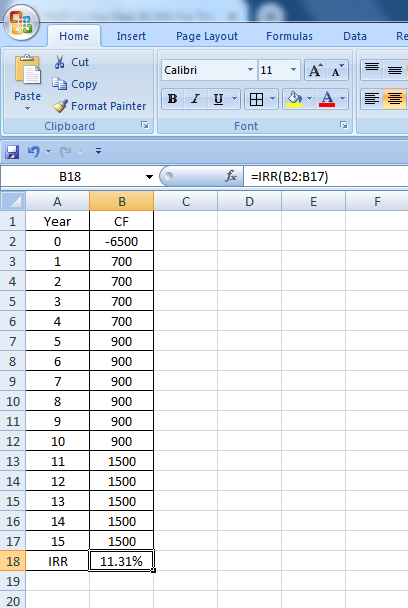Screen dimensions: 408x608
Task: Select CF cell in row 7 (900)
Action: click(121, 341)
